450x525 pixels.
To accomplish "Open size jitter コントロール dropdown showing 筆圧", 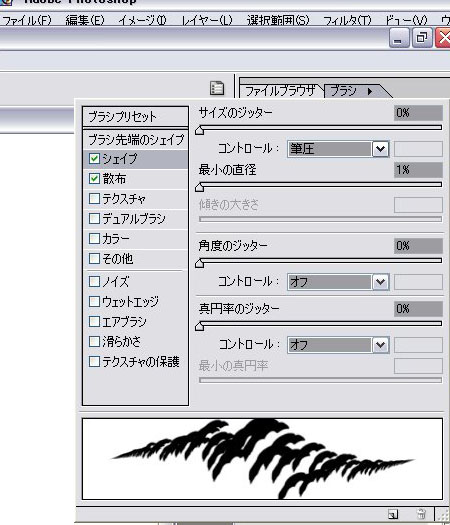I will pyautogui.click(x=338, y=149).
